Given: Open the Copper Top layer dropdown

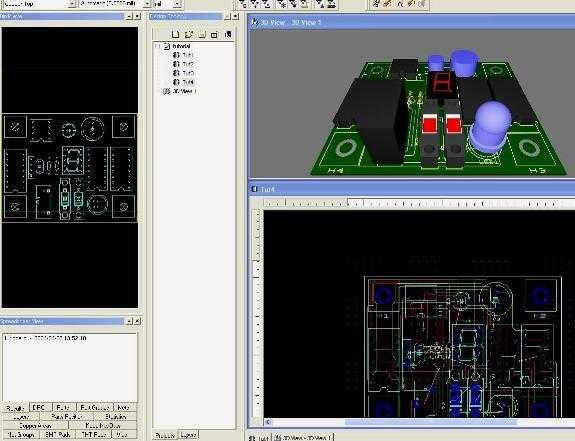Looking at the screenshot, I should pyautogui.click(x=72, y=4).
